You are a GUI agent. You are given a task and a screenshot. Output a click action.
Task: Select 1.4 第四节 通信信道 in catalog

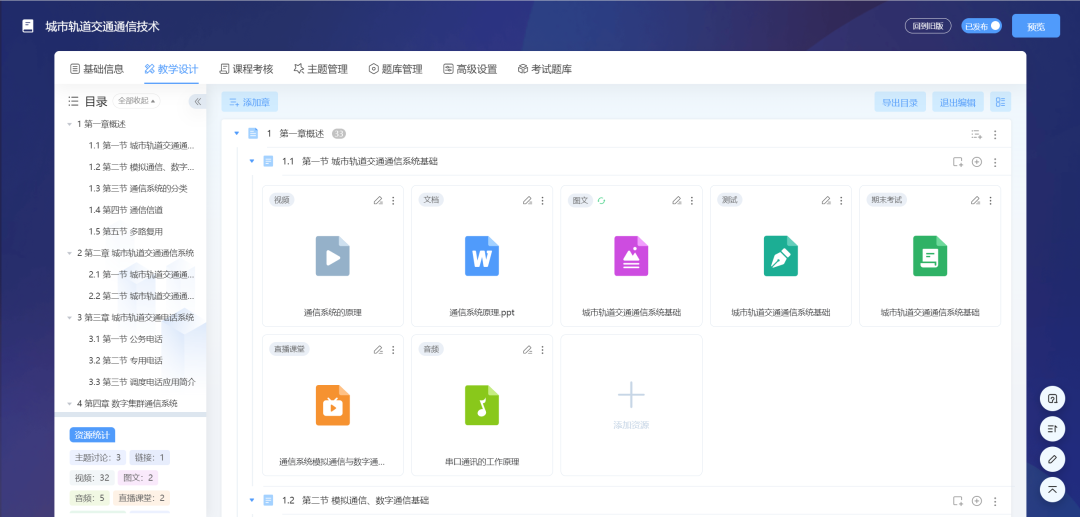[125, 210]
